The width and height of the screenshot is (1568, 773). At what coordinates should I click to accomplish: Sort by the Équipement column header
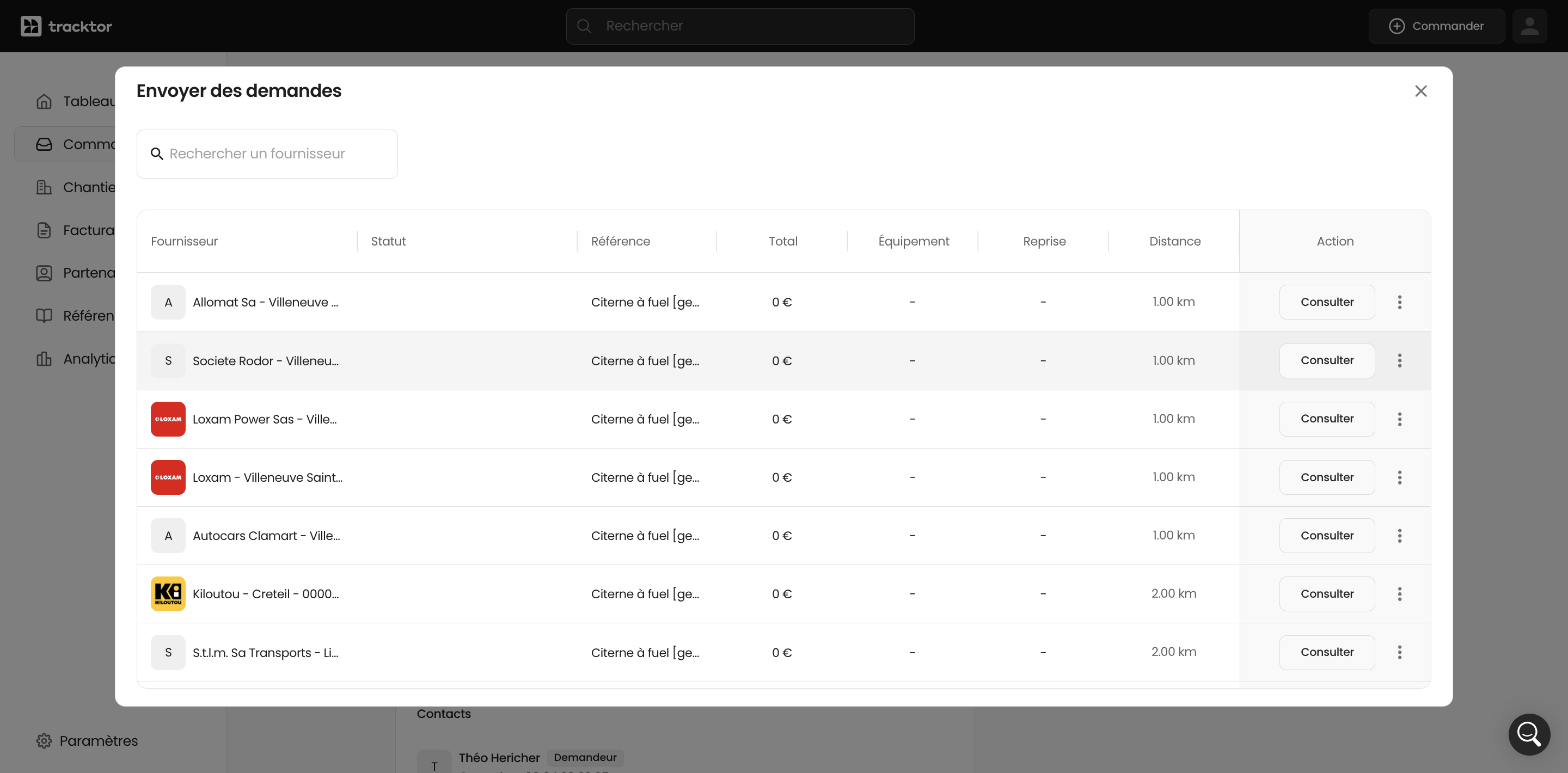pyautogui.click(x=914, y=241)
